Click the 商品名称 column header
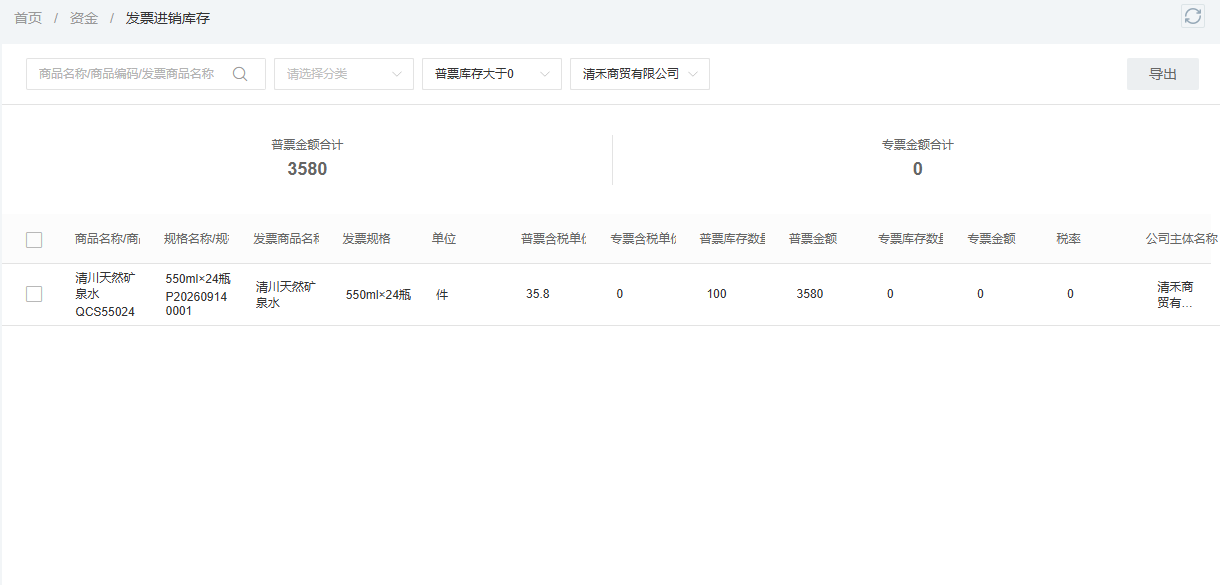1220x585 pixels. pos(107,239)
